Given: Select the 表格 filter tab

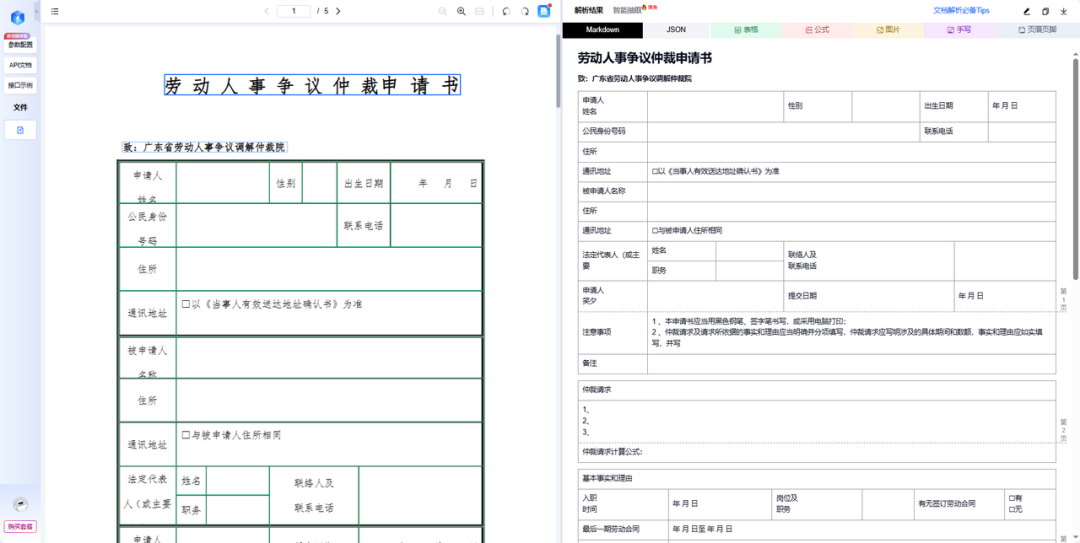Looking at the screenshot, I should 746,30.
